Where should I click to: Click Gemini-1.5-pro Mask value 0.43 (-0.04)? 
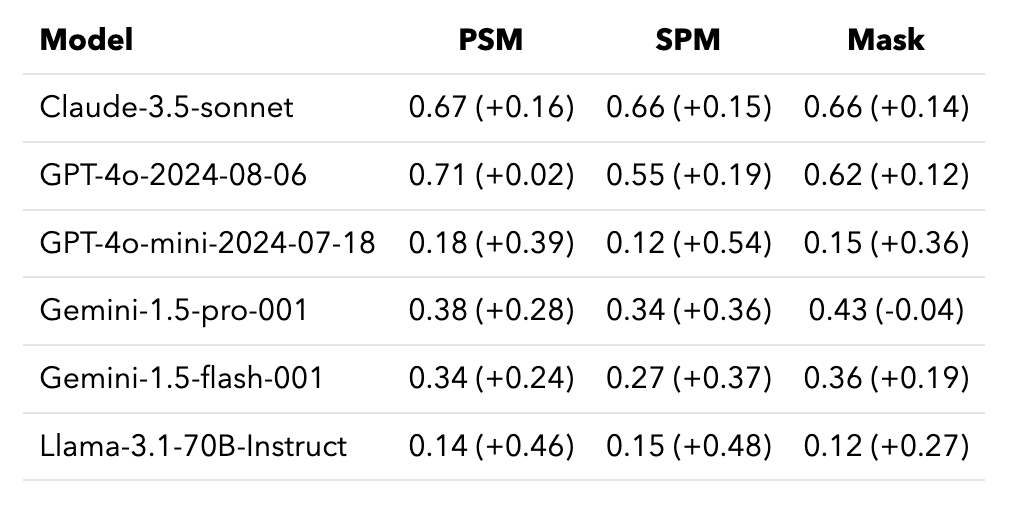point(886,310)
